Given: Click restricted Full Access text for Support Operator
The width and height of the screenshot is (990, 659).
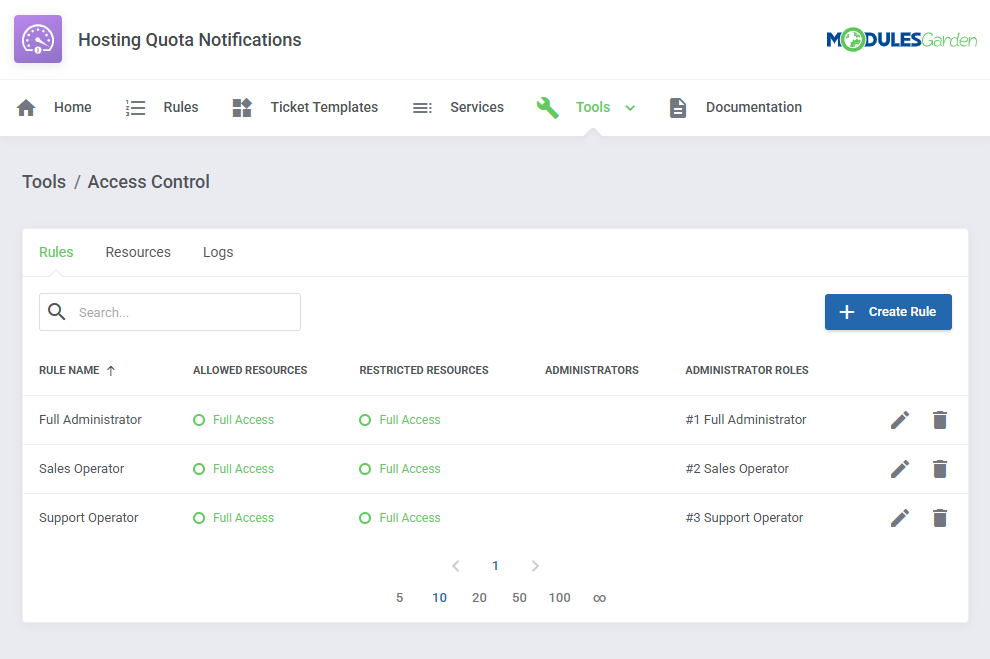Looking at the screenshot, I should (410, 518).
